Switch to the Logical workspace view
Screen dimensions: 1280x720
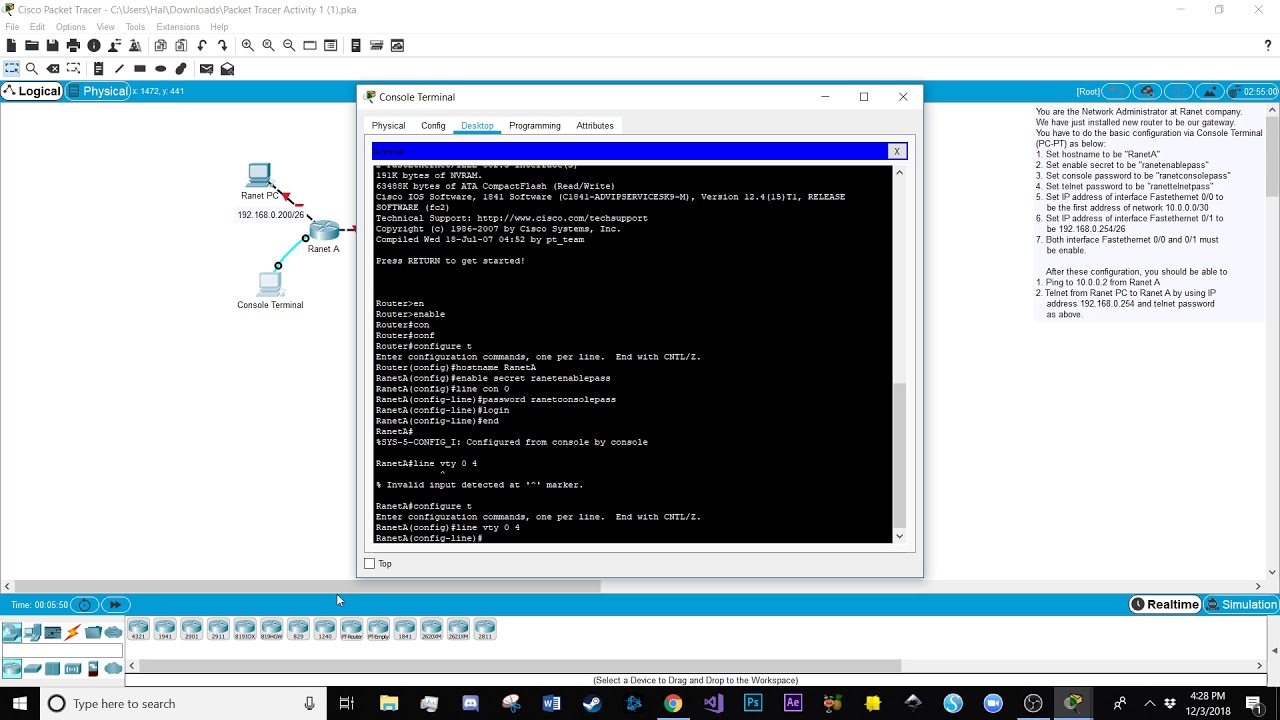click(32, 91)
